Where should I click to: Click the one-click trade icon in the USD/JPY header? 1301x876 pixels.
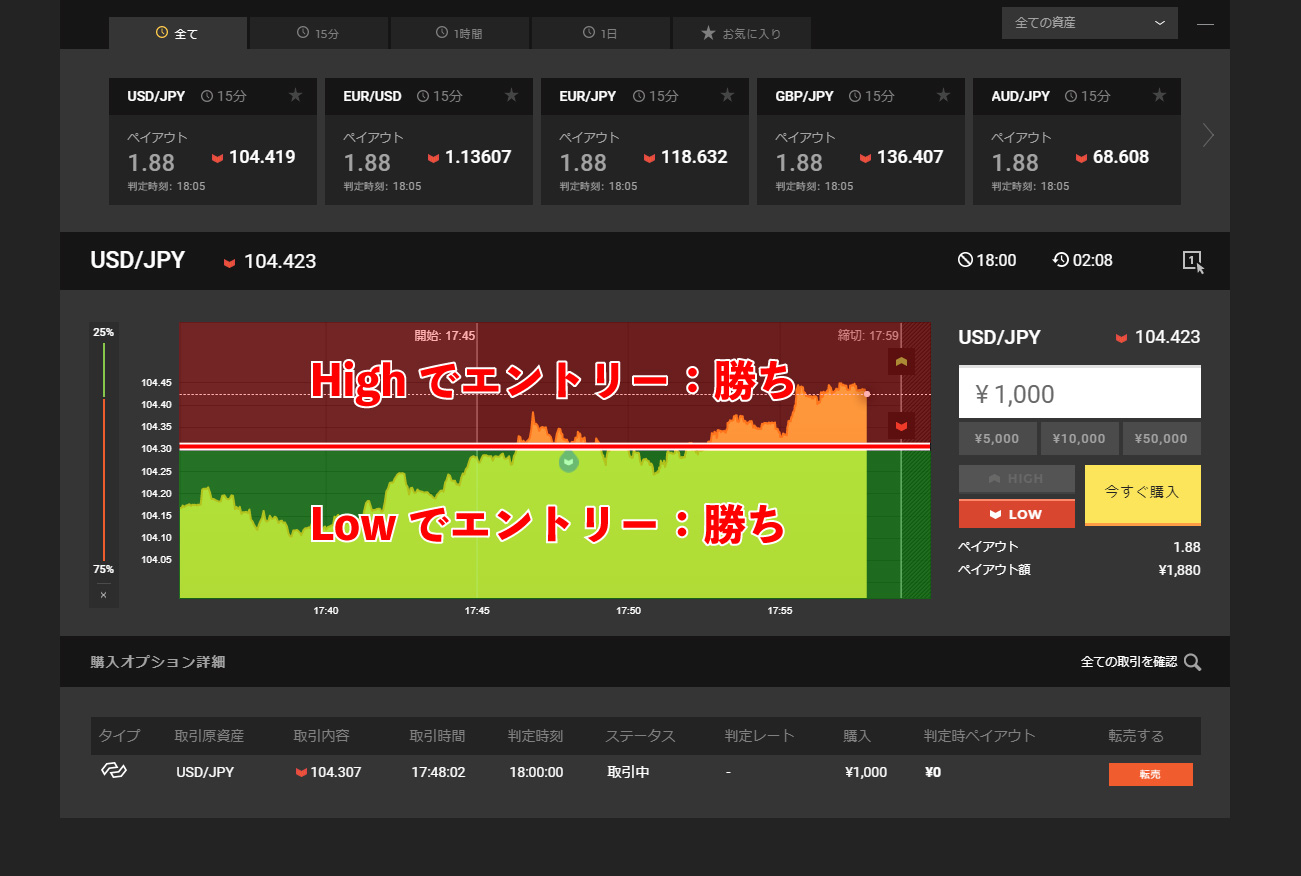coord(1193,261)
